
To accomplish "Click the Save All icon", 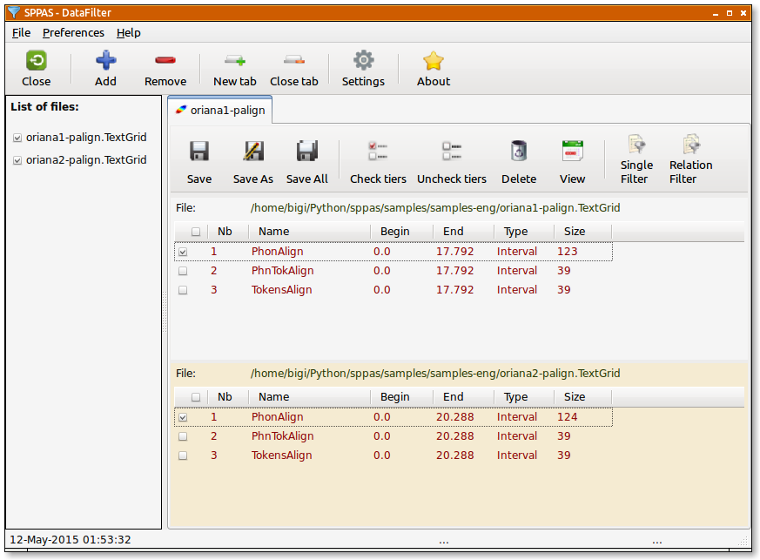I will (x=307, y=151).
